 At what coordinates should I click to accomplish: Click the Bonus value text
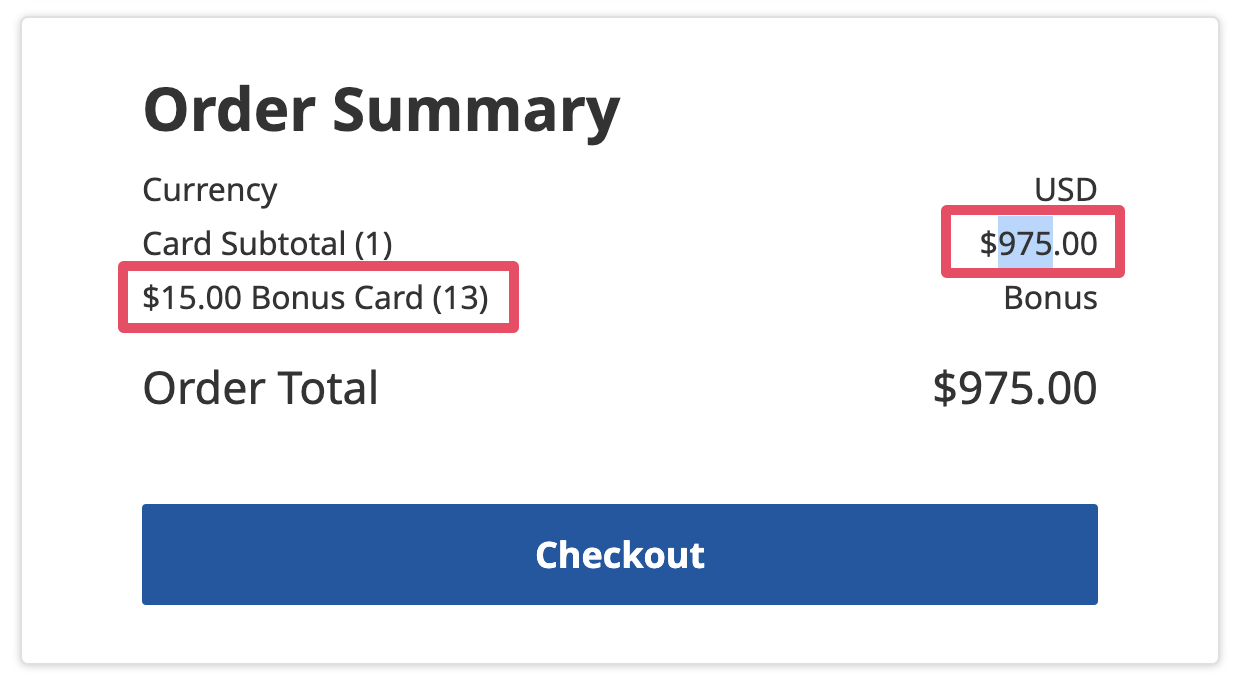tap(1050, 298)
